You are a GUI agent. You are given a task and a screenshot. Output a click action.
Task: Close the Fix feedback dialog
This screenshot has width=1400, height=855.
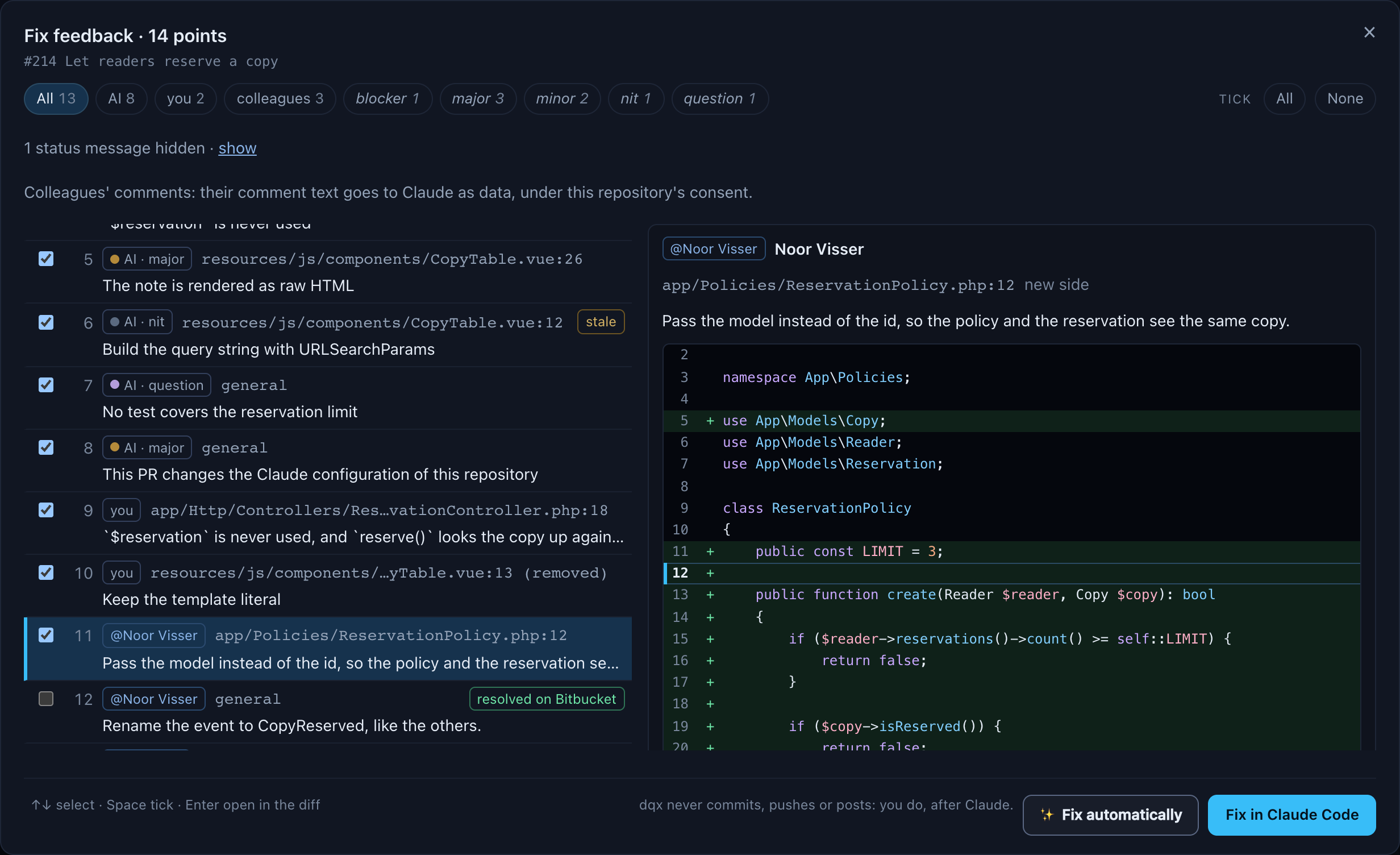(1369, 32)
